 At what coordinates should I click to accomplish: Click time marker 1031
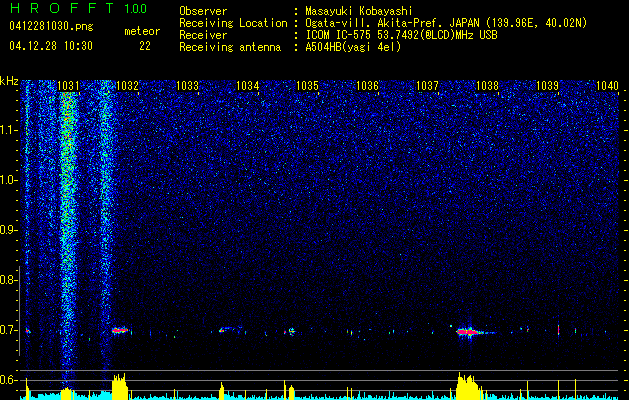[68, 86]
